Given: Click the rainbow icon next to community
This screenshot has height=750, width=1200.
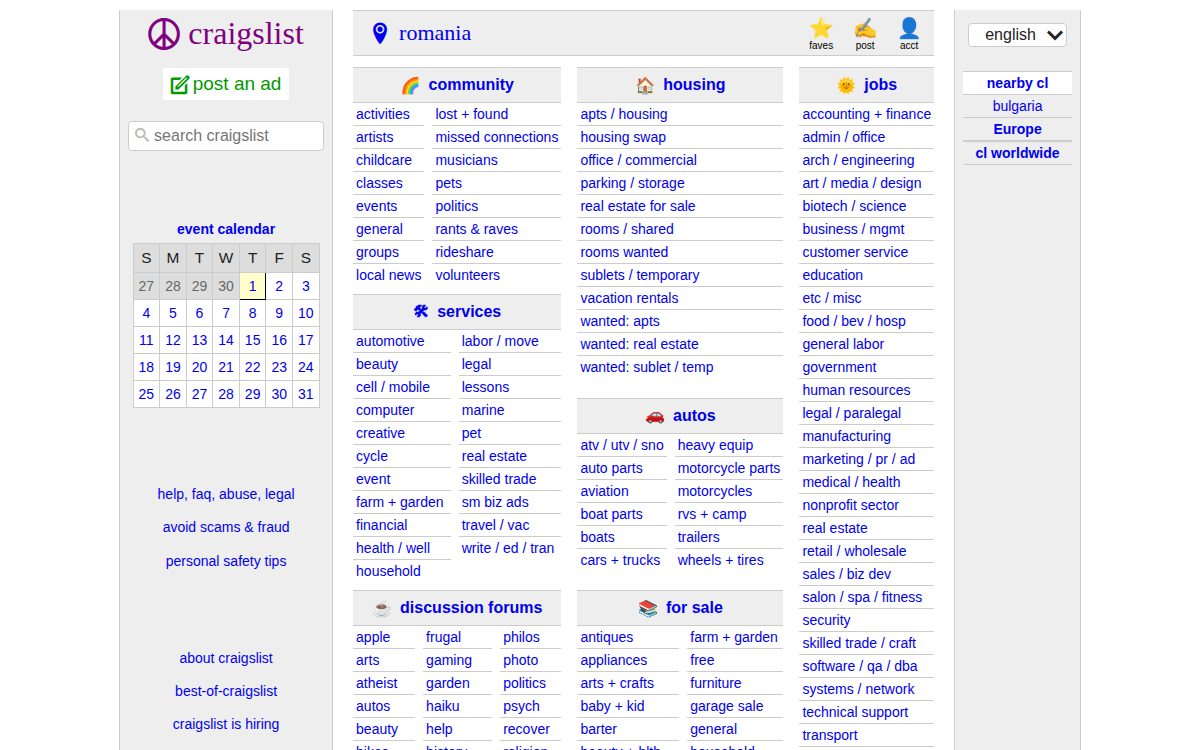Looking at the screenshot, I should coord(410,85).
